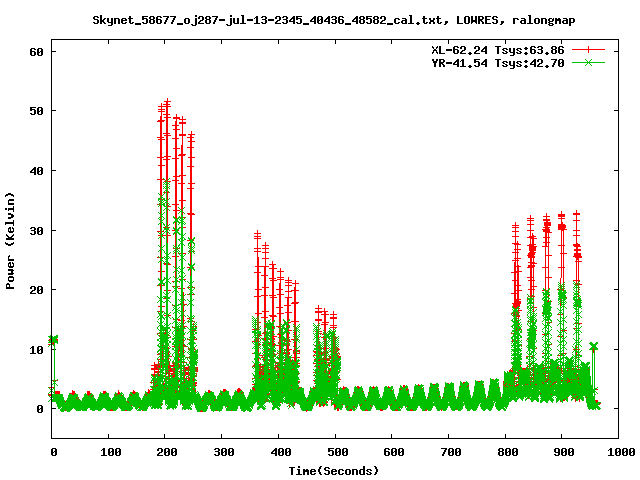The width and height of the screenshot is (640, 480).
Task: Click the green calibration marker near 950 seconds
Action: click(x=593, y=347)
